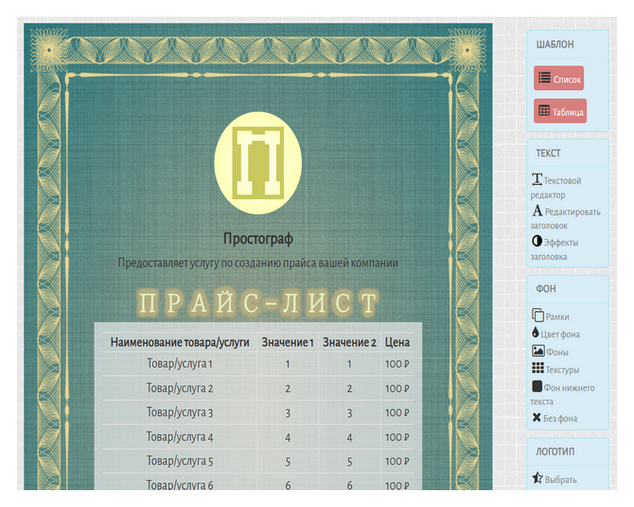The height and width of the screenshot is (507, 634).
Task: Click Значение 2 cell in Товар/услуга 4 row
Action: (x=349, y=438)
